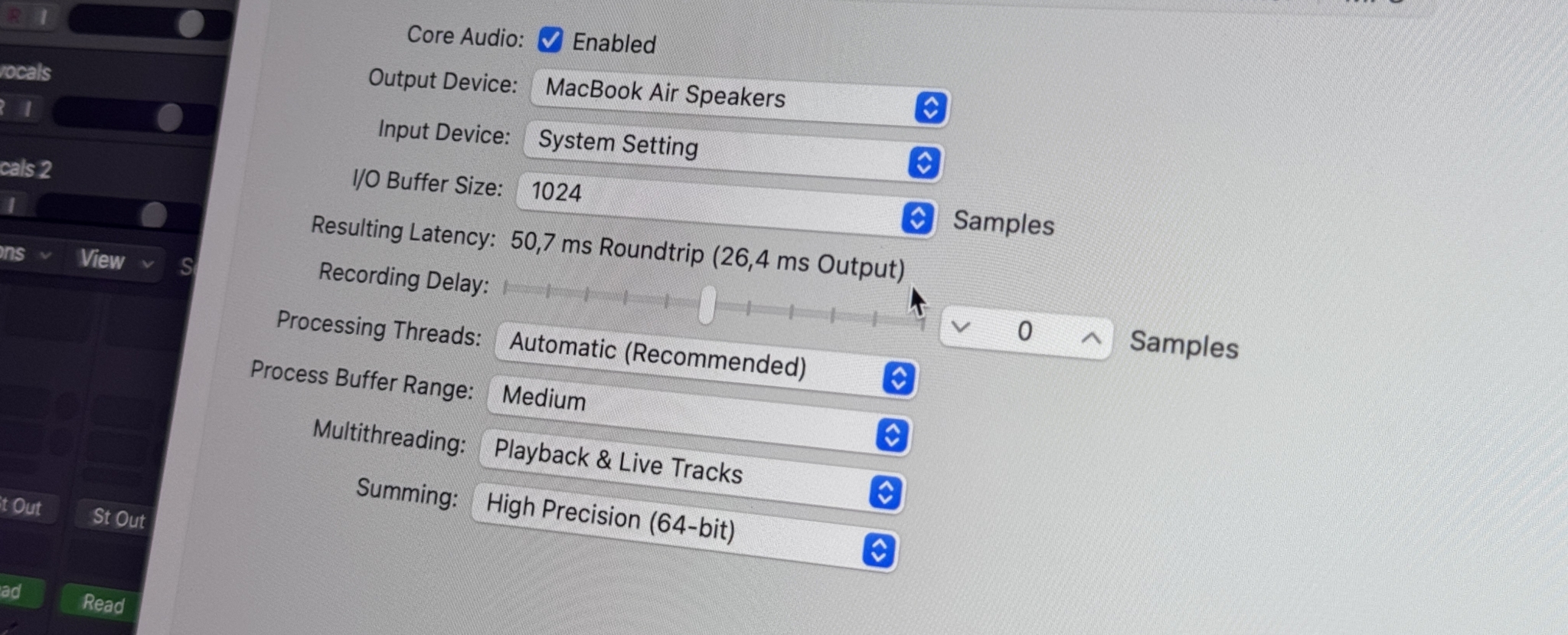Toggle record enable on top track
Screen dimensions: 1568x635
14,15
